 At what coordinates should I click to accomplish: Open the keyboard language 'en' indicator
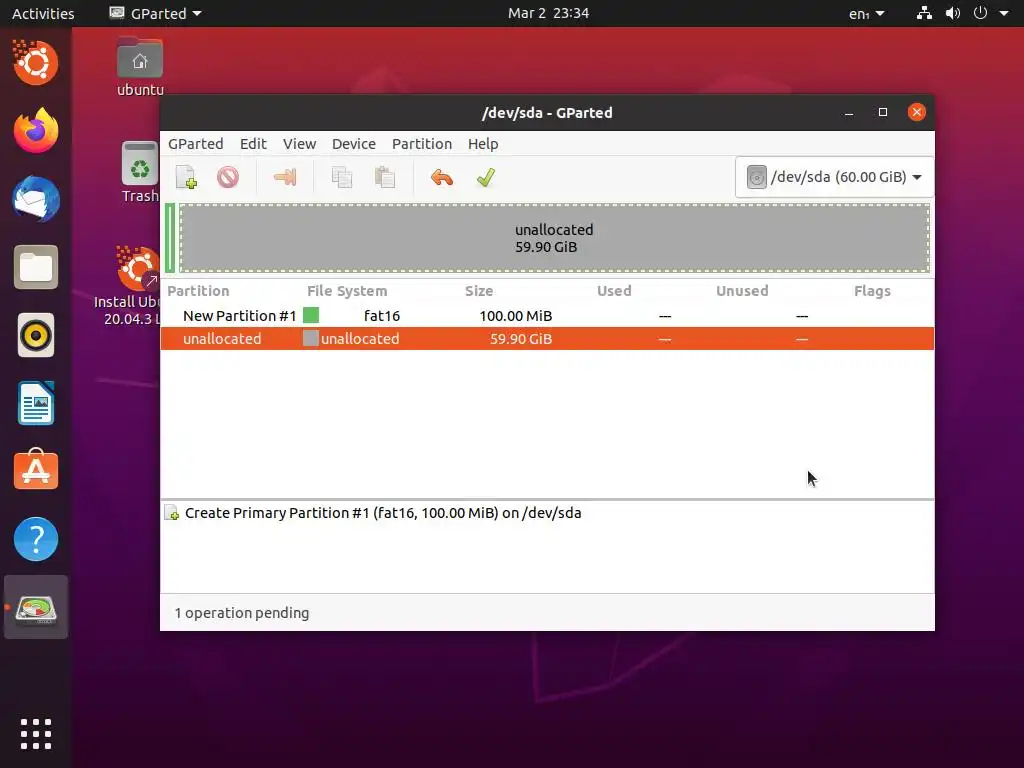(x=867, y=13)
